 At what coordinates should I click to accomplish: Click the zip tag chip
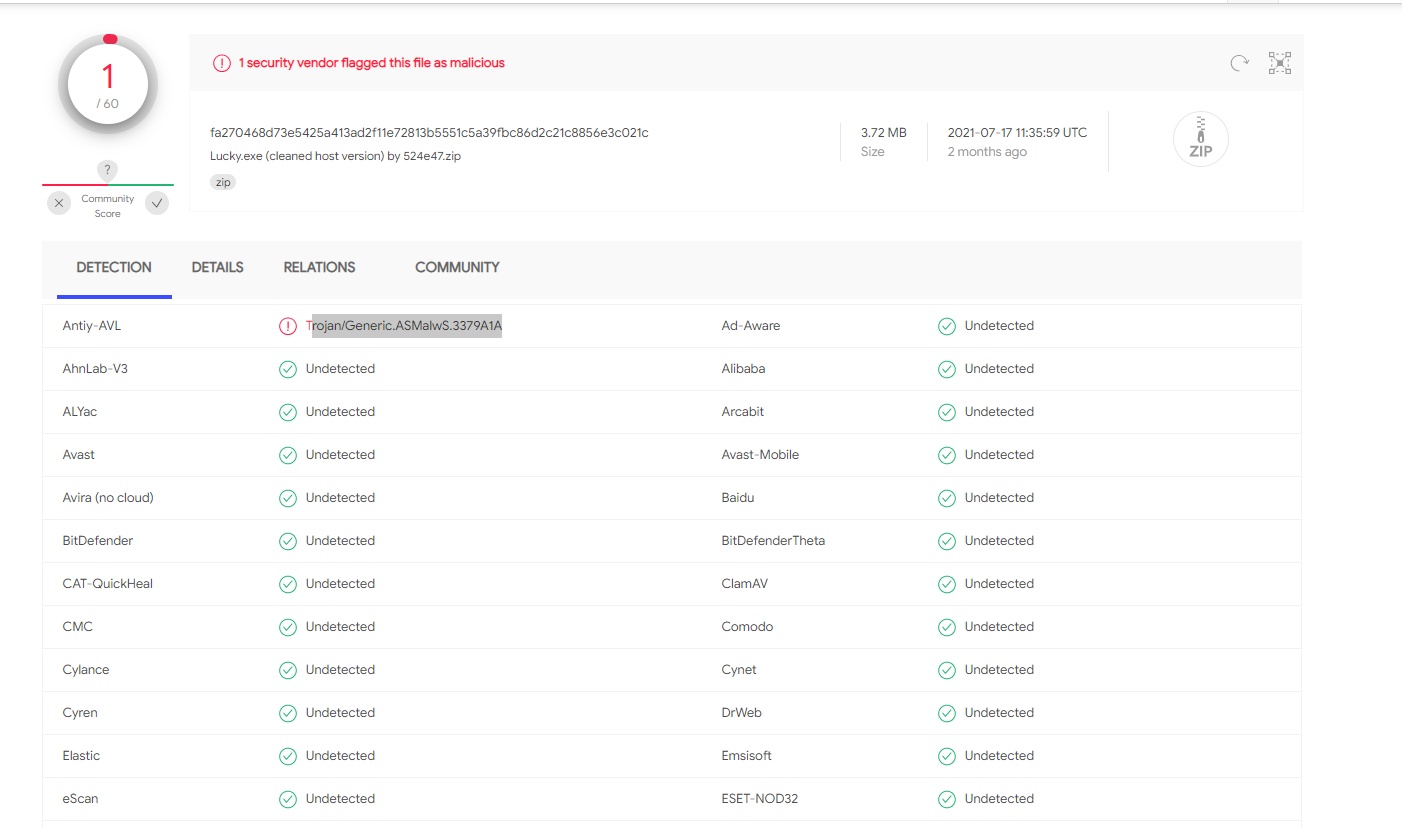pos(223,182)
